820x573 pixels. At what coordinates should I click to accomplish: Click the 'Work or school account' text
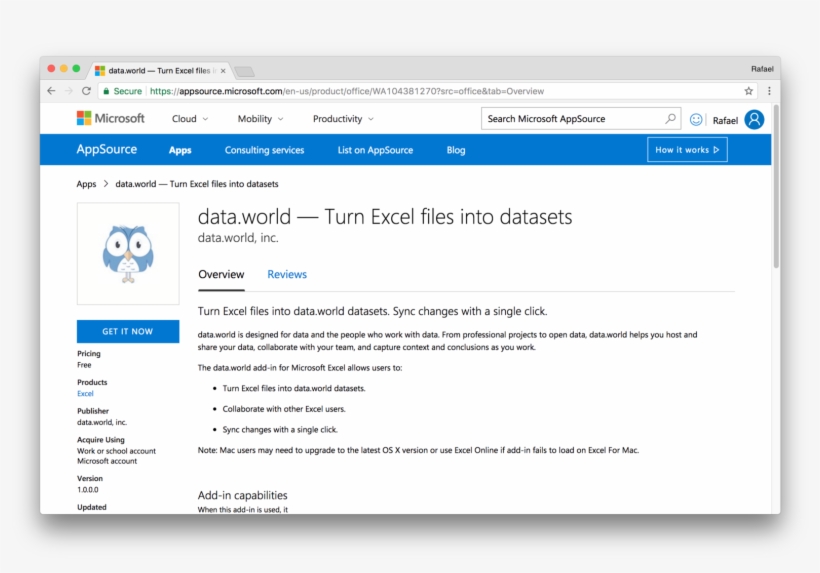click(117, 451)
